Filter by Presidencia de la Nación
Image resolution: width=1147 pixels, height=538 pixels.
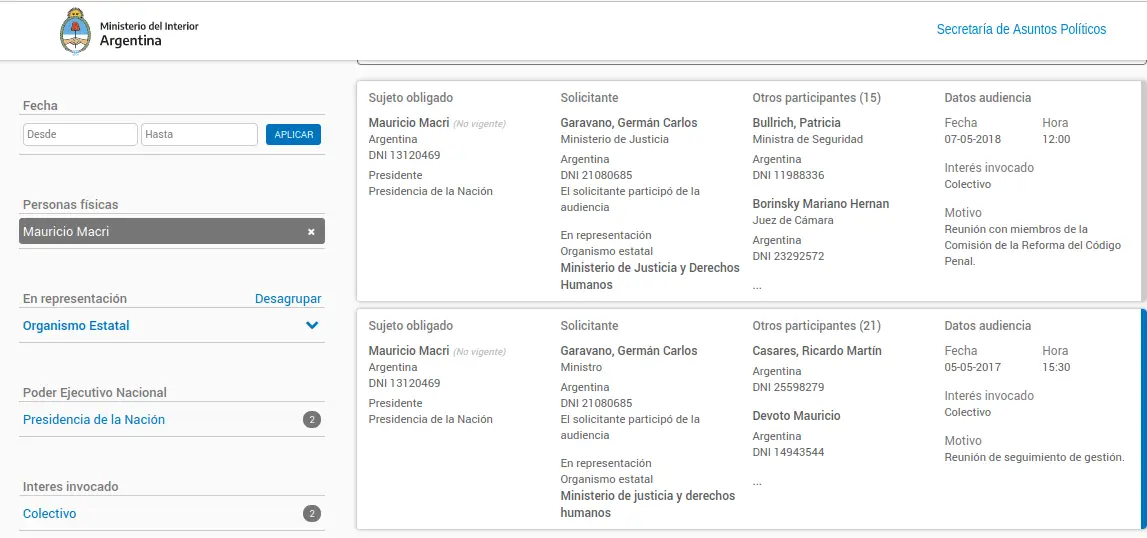tap(94, 419)
